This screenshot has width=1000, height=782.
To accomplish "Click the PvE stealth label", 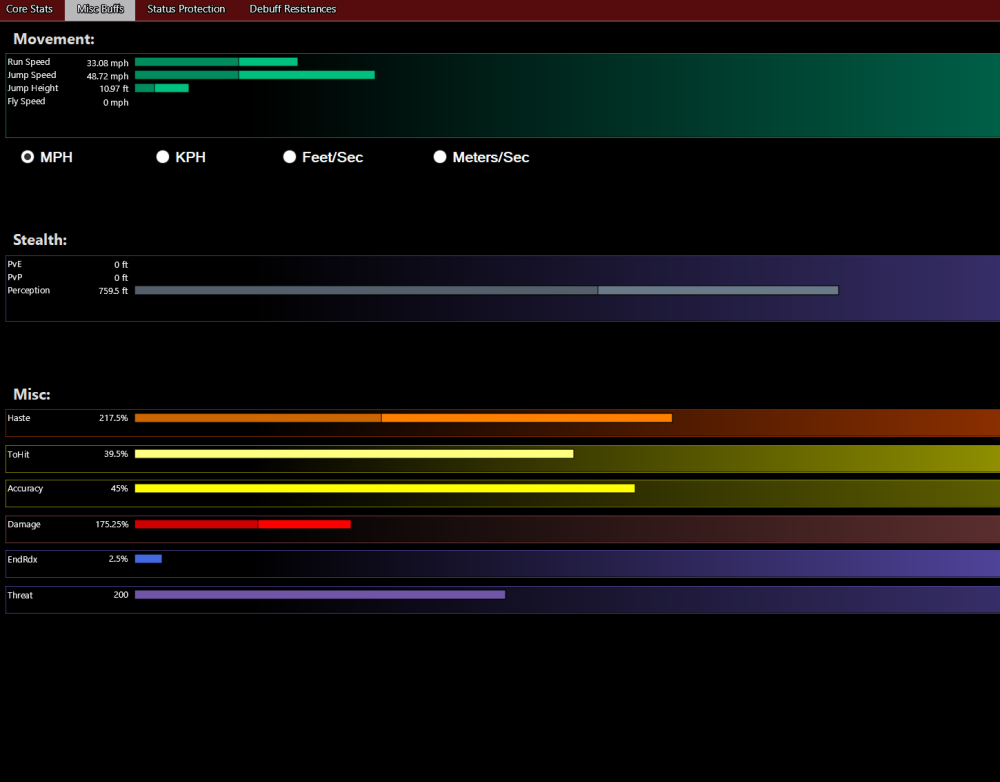I will click(14, 265).
